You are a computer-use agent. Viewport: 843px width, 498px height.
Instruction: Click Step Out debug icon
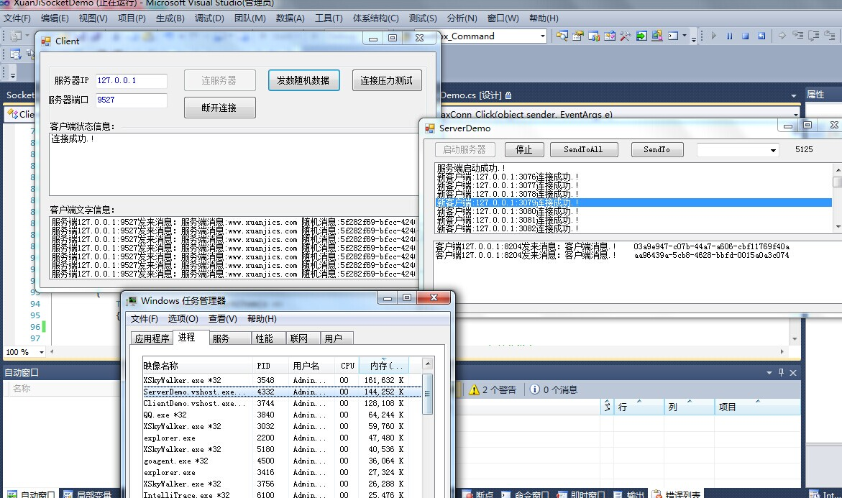830,35
